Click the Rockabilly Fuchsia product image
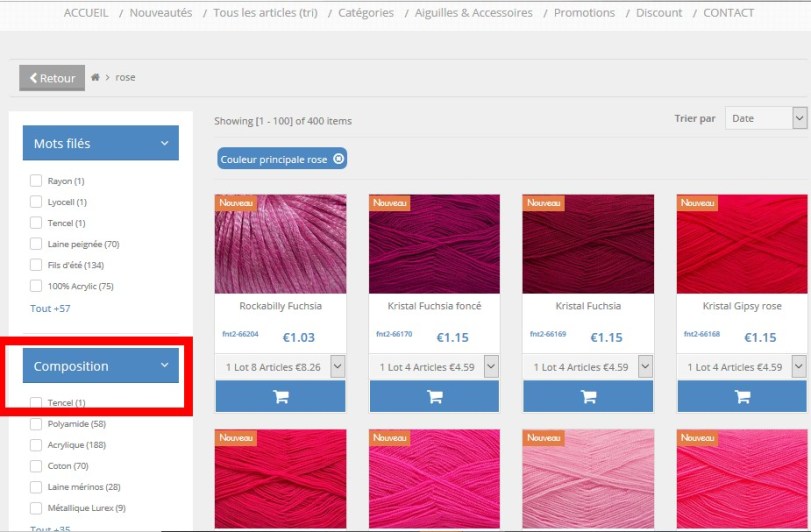 coord(280,244)
